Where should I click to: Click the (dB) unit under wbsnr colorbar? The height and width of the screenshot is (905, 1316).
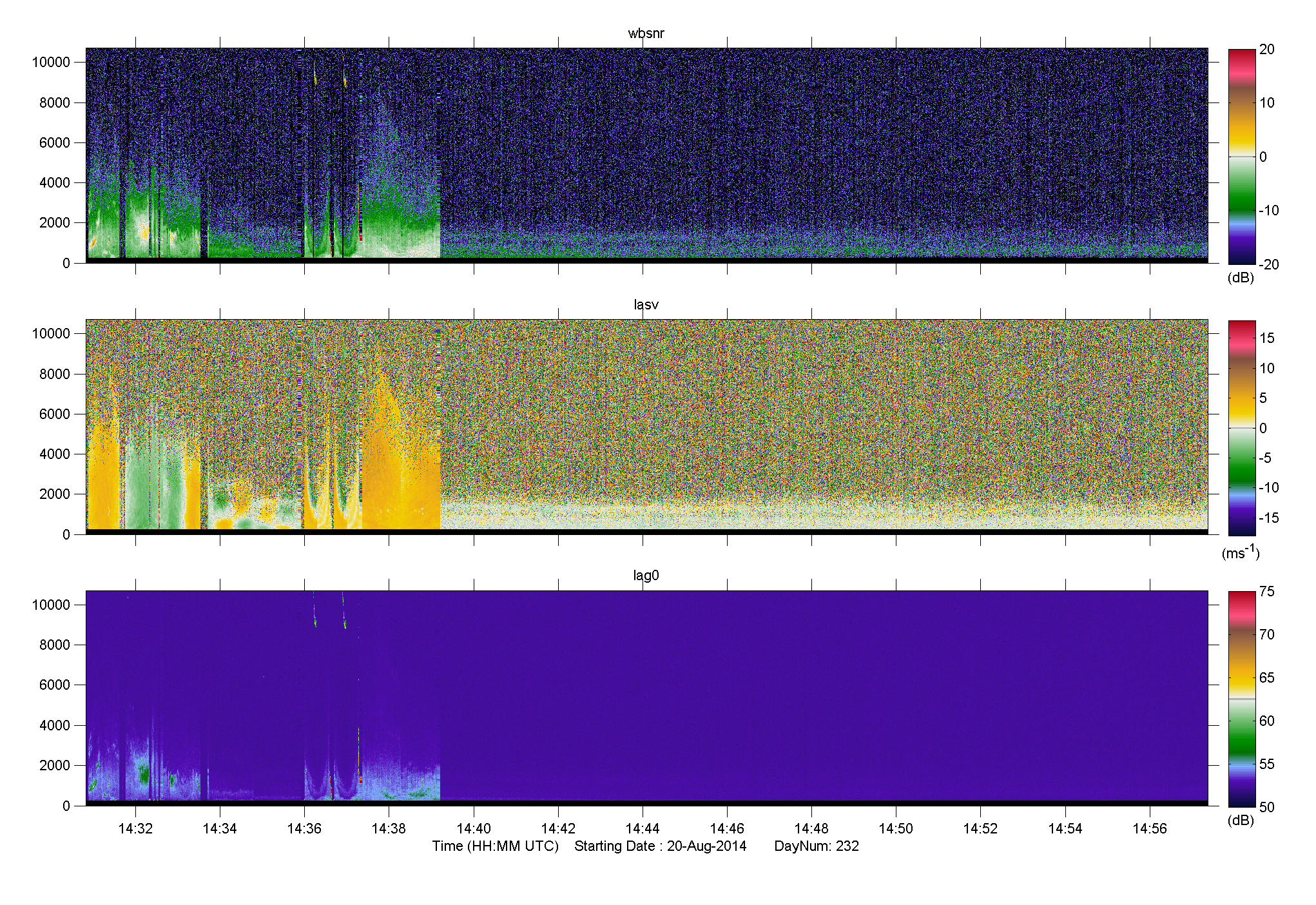tap(1241, 278)
